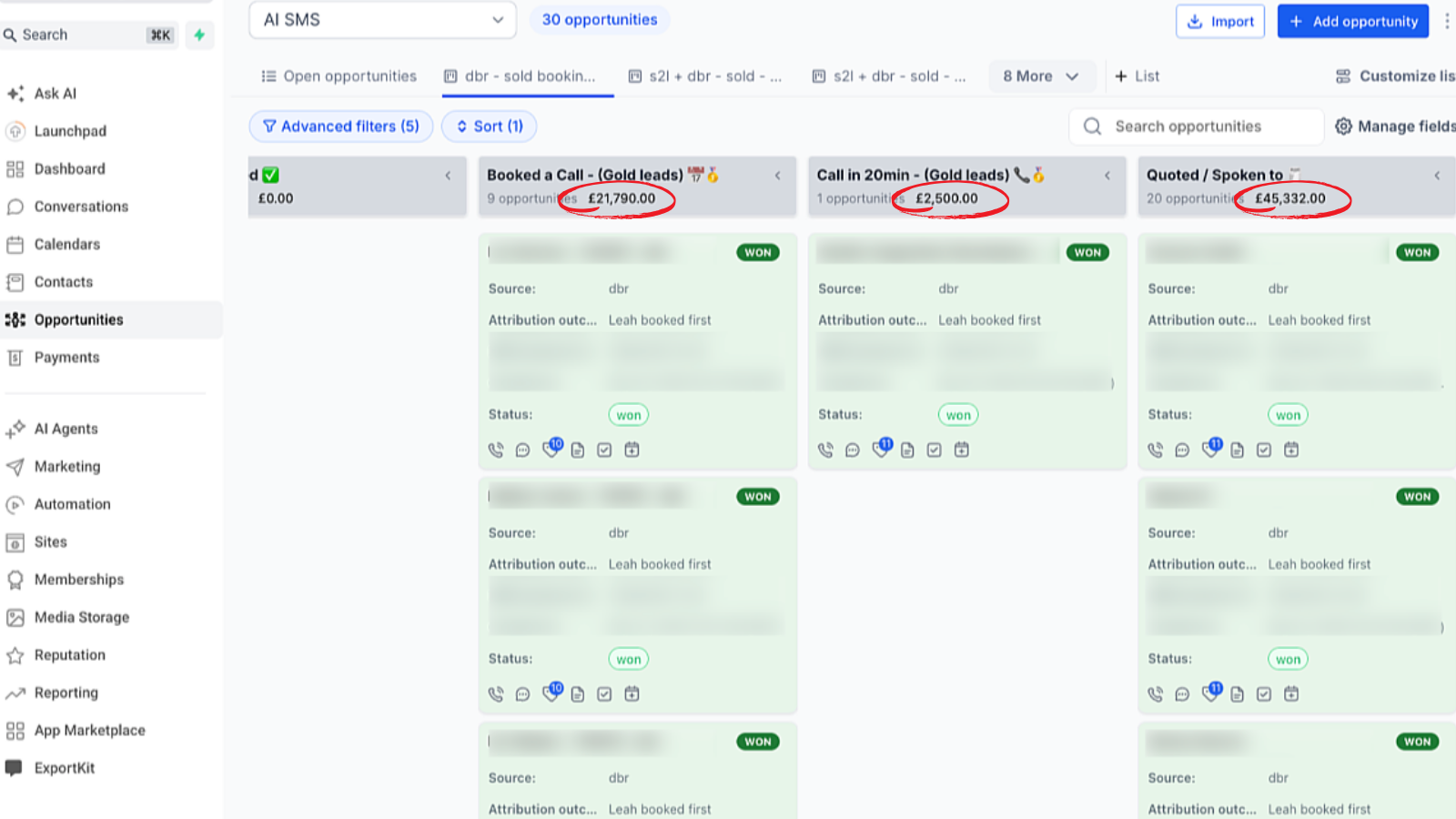This screenshot has height=819, width=1456.
Task: Click the lightning bolt quick actions icon
Action: 199,35
